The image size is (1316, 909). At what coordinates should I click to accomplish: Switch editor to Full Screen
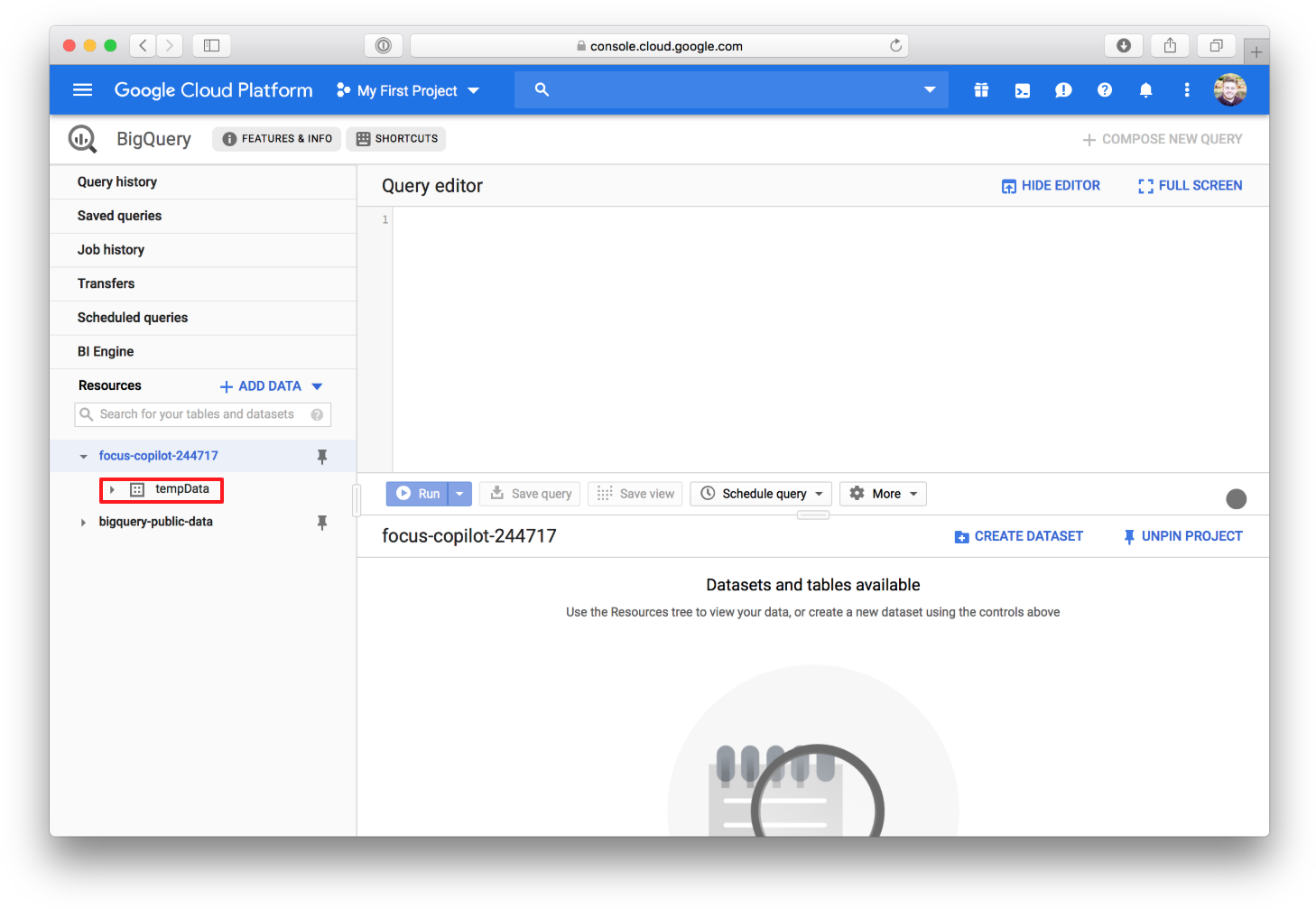(x=1190, y=186)
